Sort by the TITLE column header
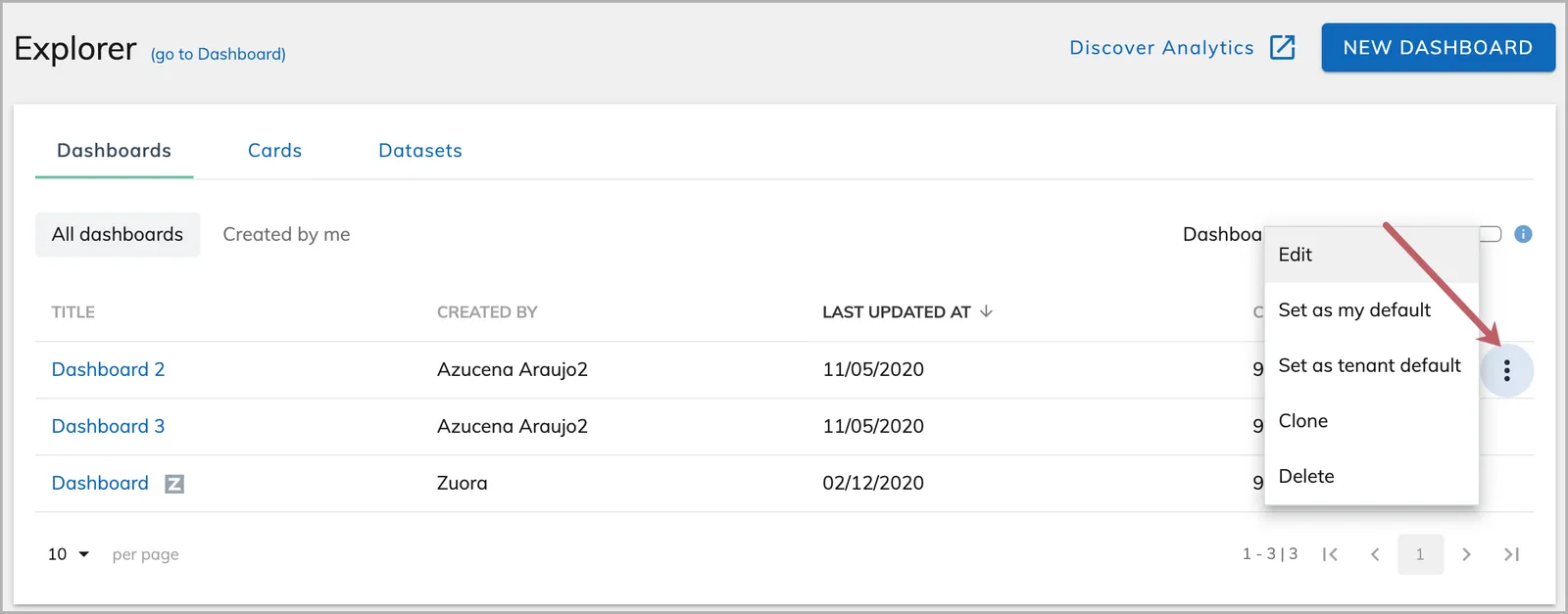Viewport: 1568px width, 614px height. pos(73,312)
